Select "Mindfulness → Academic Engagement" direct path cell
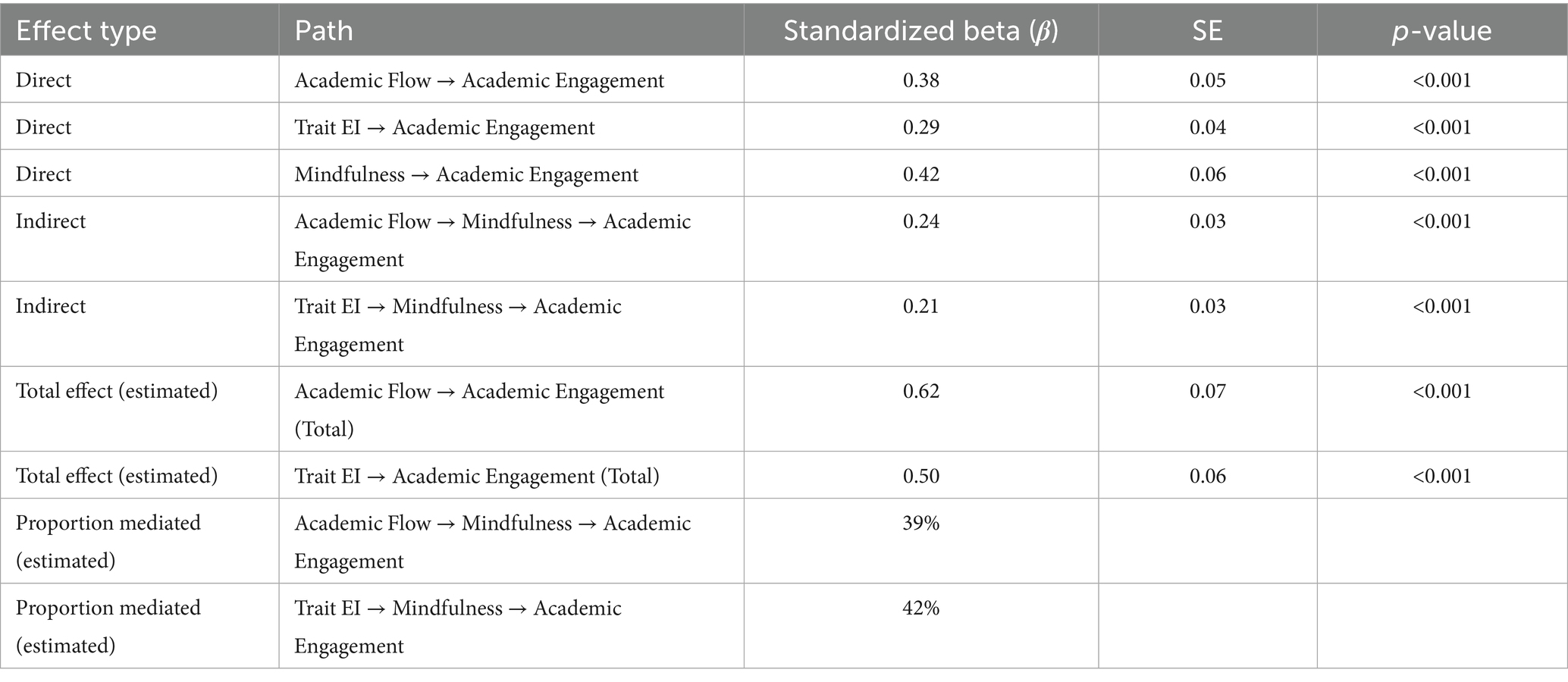Screen dimensions: 1568x682 [466, 174]
